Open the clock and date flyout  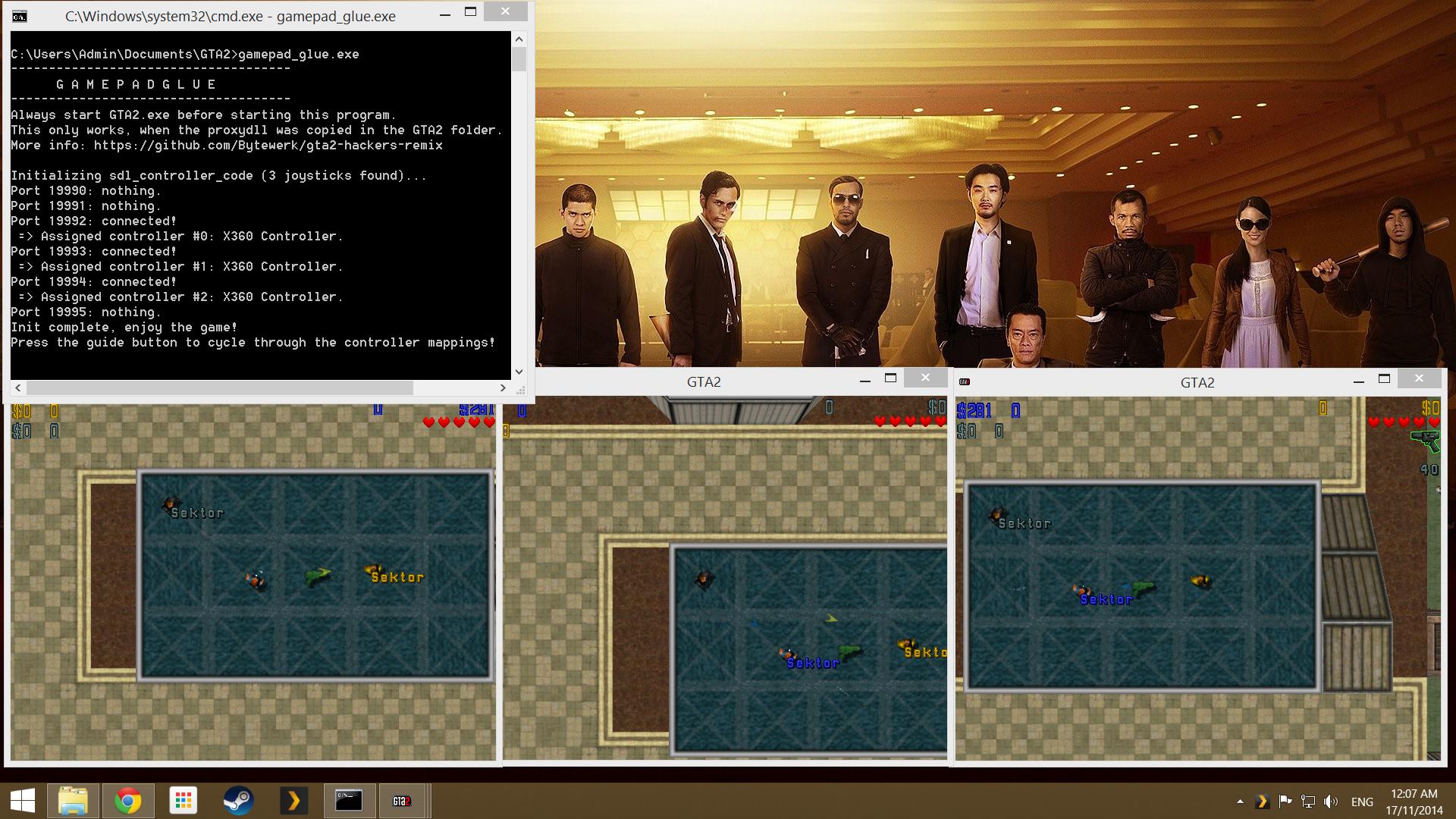pos(1414,802)
